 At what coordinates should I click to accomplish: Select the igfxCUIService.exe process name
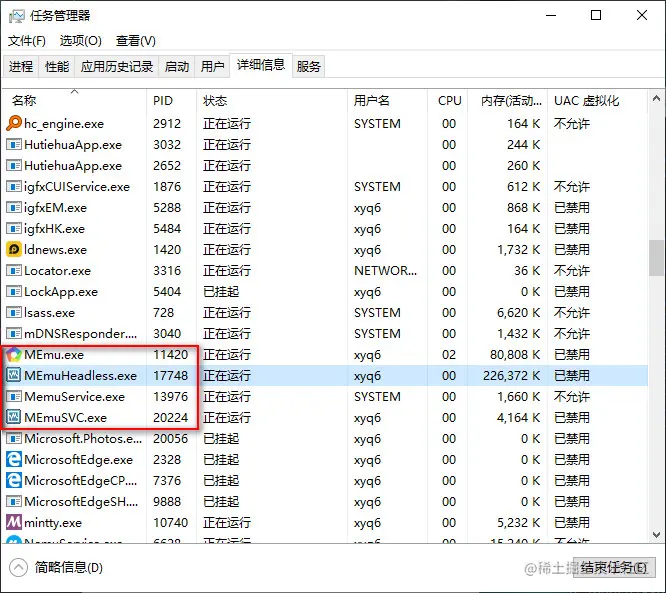click(77, 186)
